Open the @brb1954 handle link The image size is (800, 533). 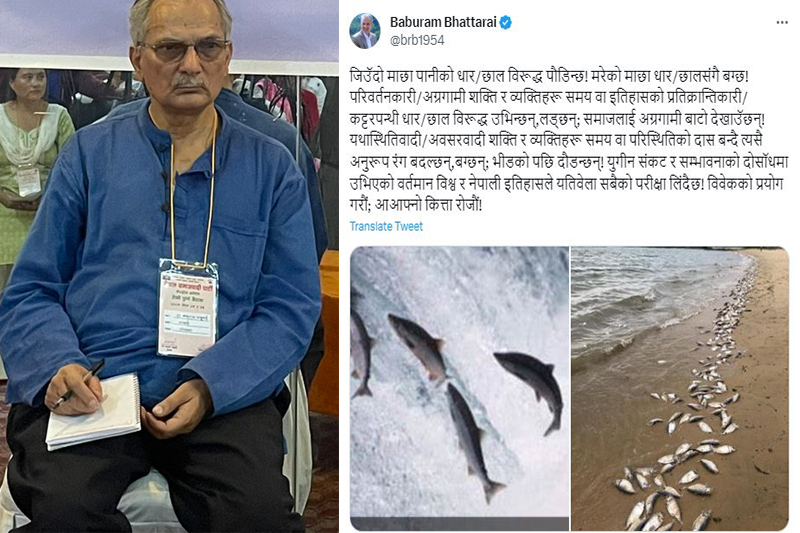pyautogui.click(x=417, y=40)
